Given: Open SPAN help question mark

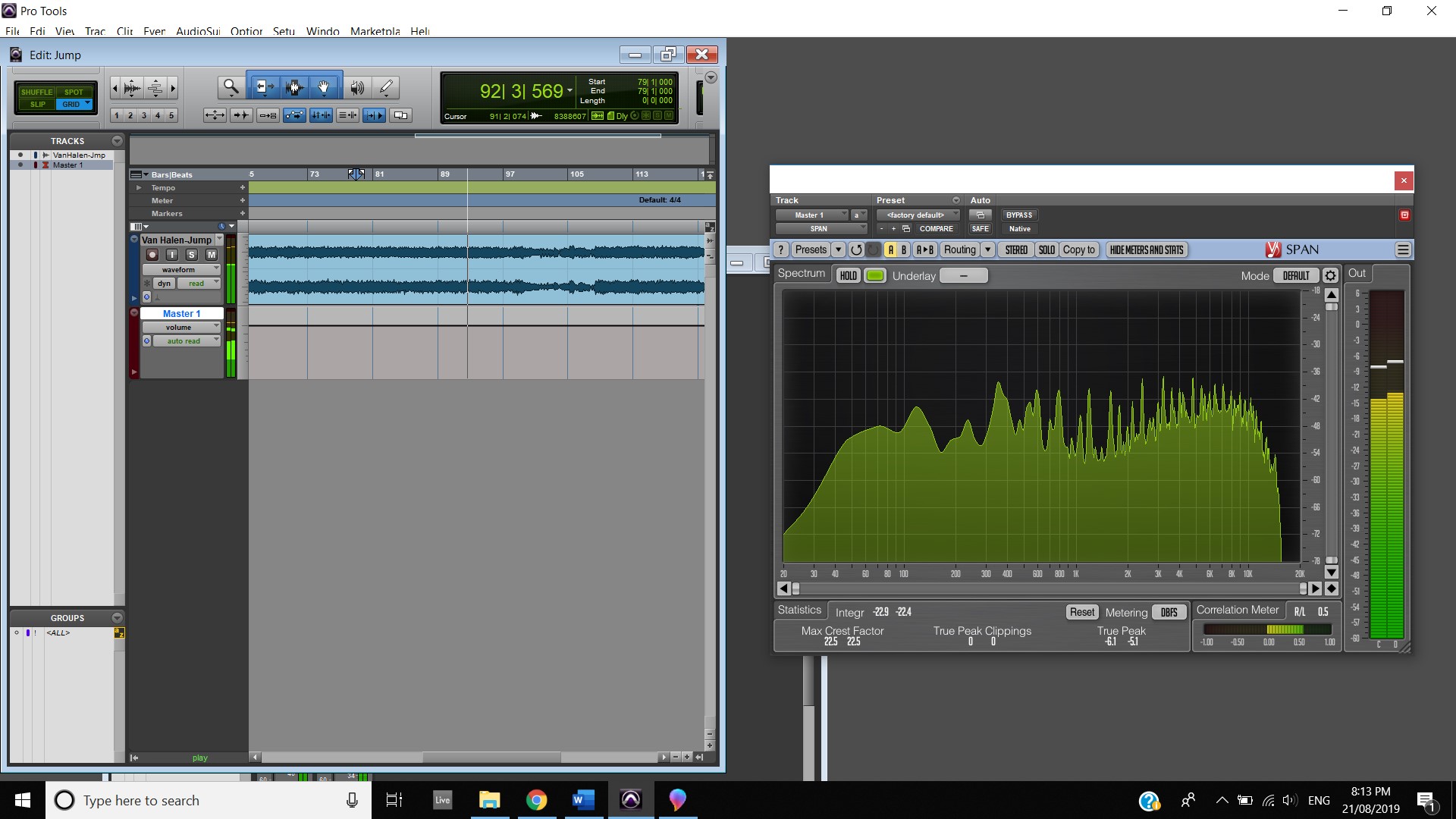Looking at the screenshot, I should click(x=780, y=249).
